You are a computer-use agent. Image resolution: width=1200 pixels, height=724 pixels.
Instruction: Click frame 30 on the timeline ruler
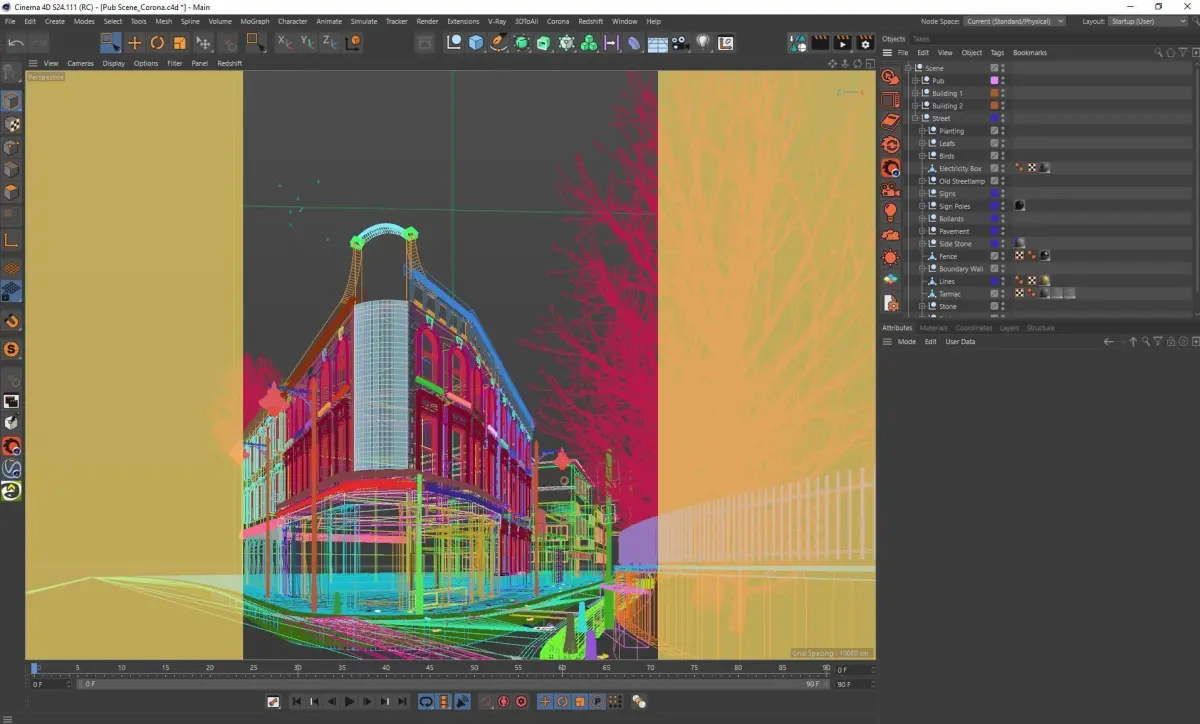298,667
